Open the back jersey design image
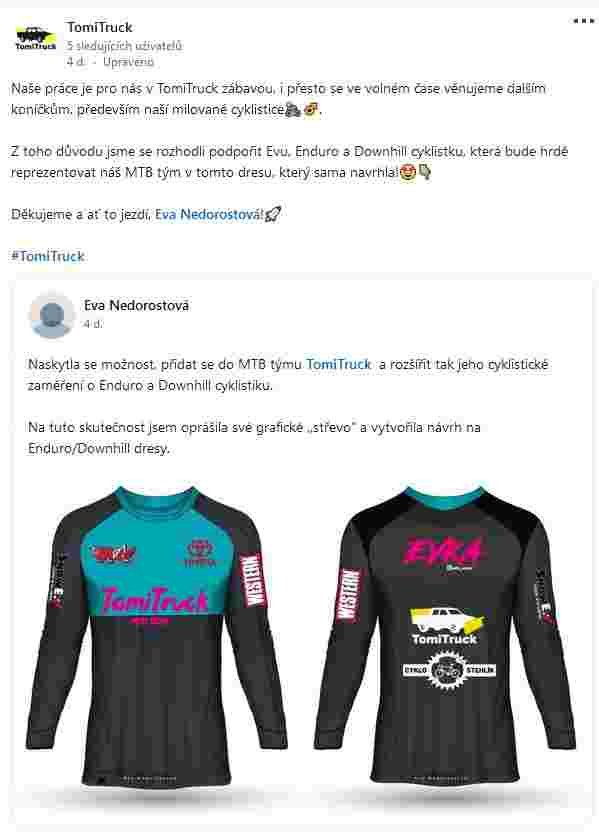Image resolution: width=599 pixels, height=833 pixels. pyautogui.click(x=445, y=633)
